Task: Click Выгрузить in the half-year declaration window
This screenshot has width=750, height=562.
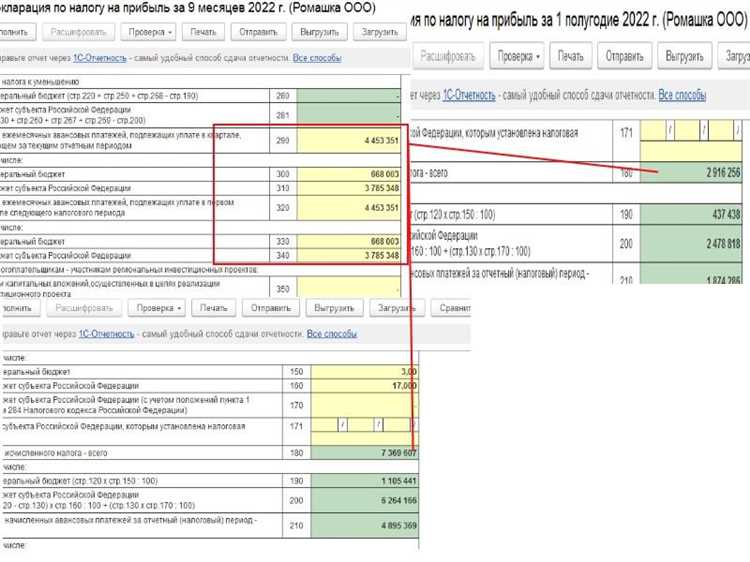Action: click(x=684, y=56)
